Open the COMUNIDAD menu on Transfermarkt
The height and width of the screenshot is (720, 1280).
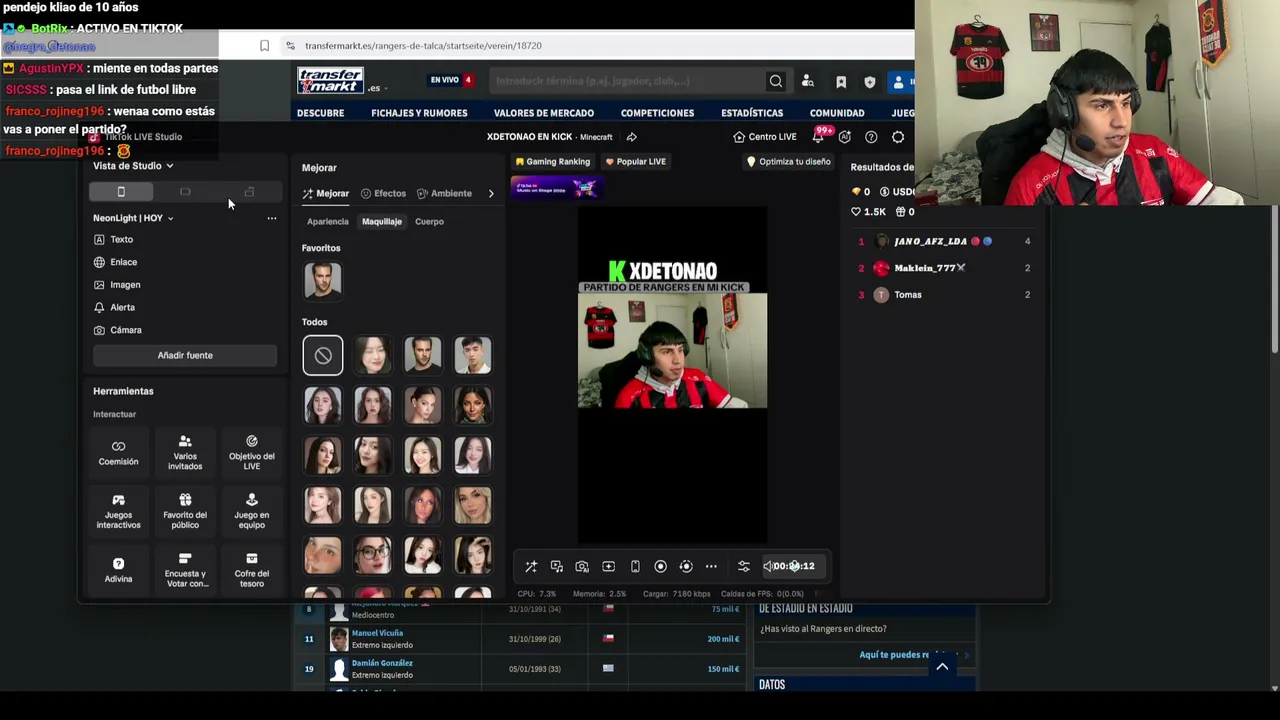pyautogui.click(x=837, y=113)
